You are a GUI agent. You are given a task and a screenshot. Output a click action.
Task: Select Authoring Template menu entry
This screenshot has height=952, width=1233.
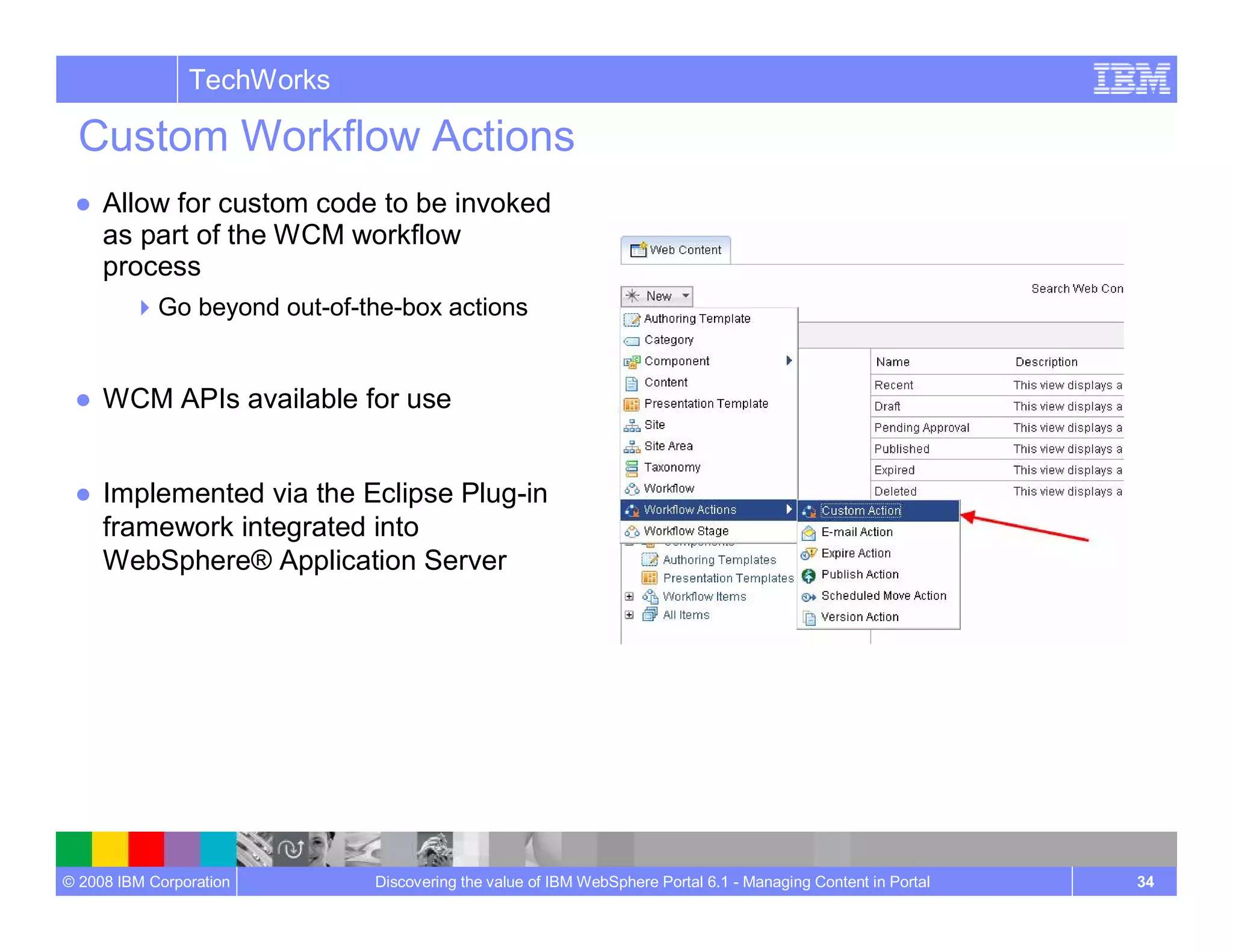click(x=709, y=318)
